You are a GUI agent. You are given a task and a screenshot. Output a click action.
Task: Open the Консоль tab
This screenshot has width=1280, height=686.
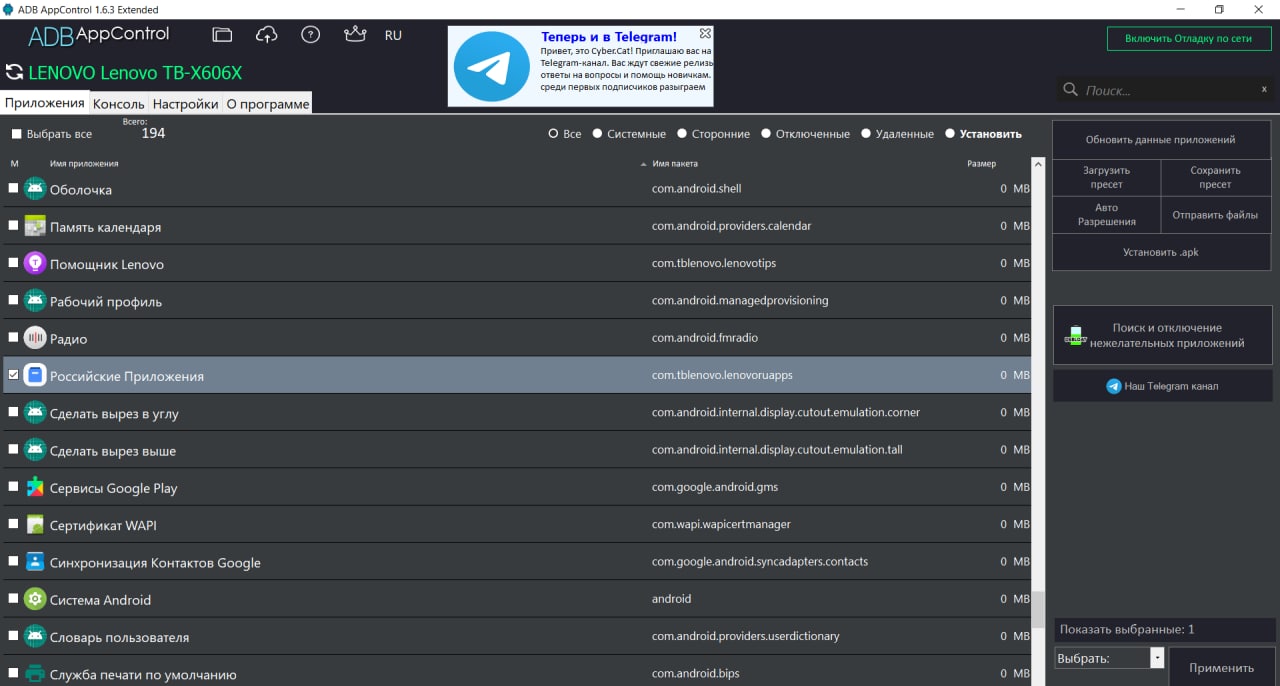click(x=119, y=103)
